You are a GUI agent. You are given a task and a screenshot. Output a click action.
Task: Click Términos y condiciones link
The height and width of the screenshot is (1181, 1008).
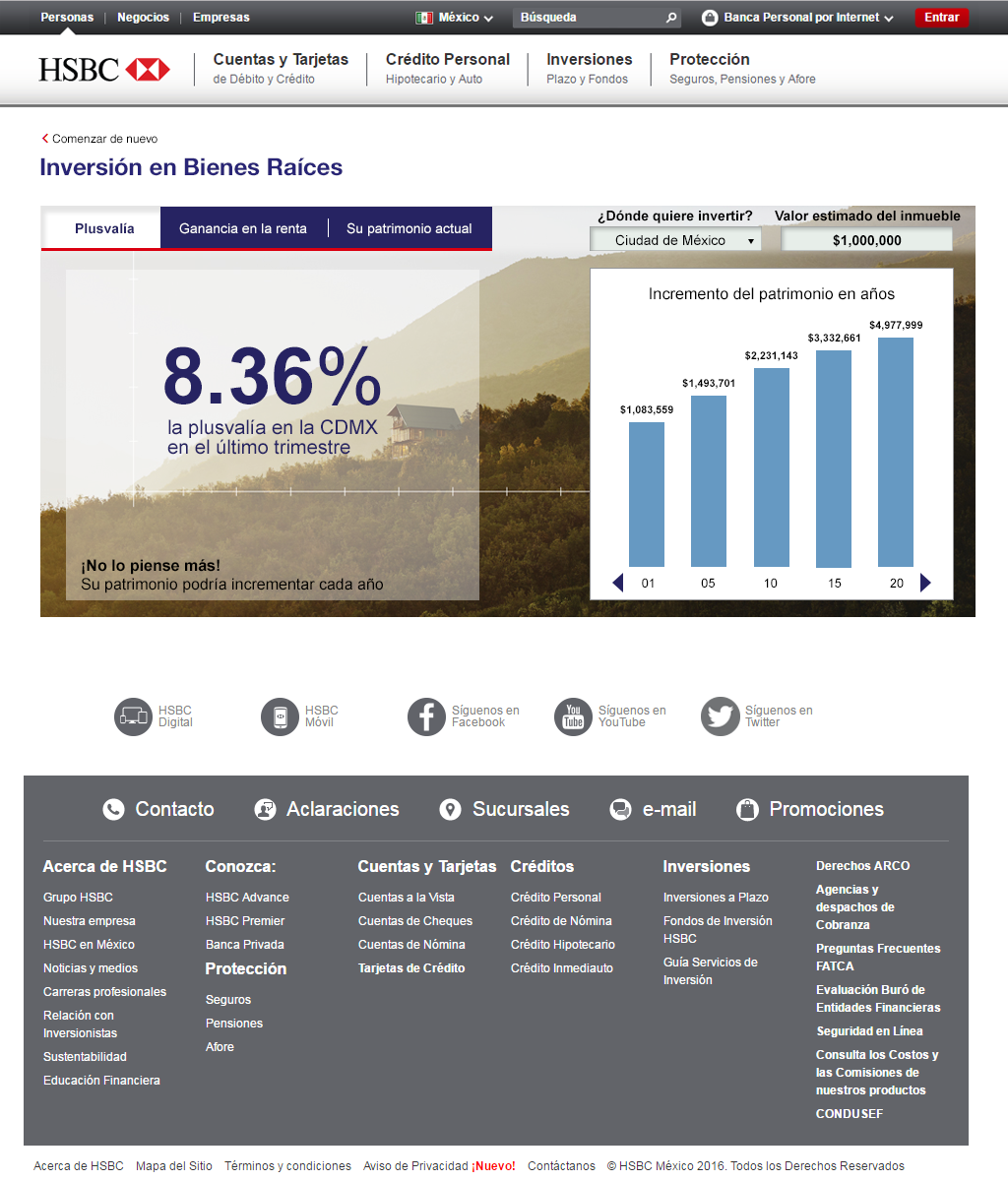tap(287, 1166)
